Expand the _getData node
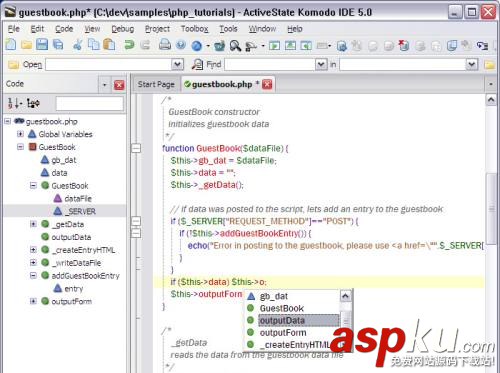Viewport: 500px width, 373px height. coord(33,224)
